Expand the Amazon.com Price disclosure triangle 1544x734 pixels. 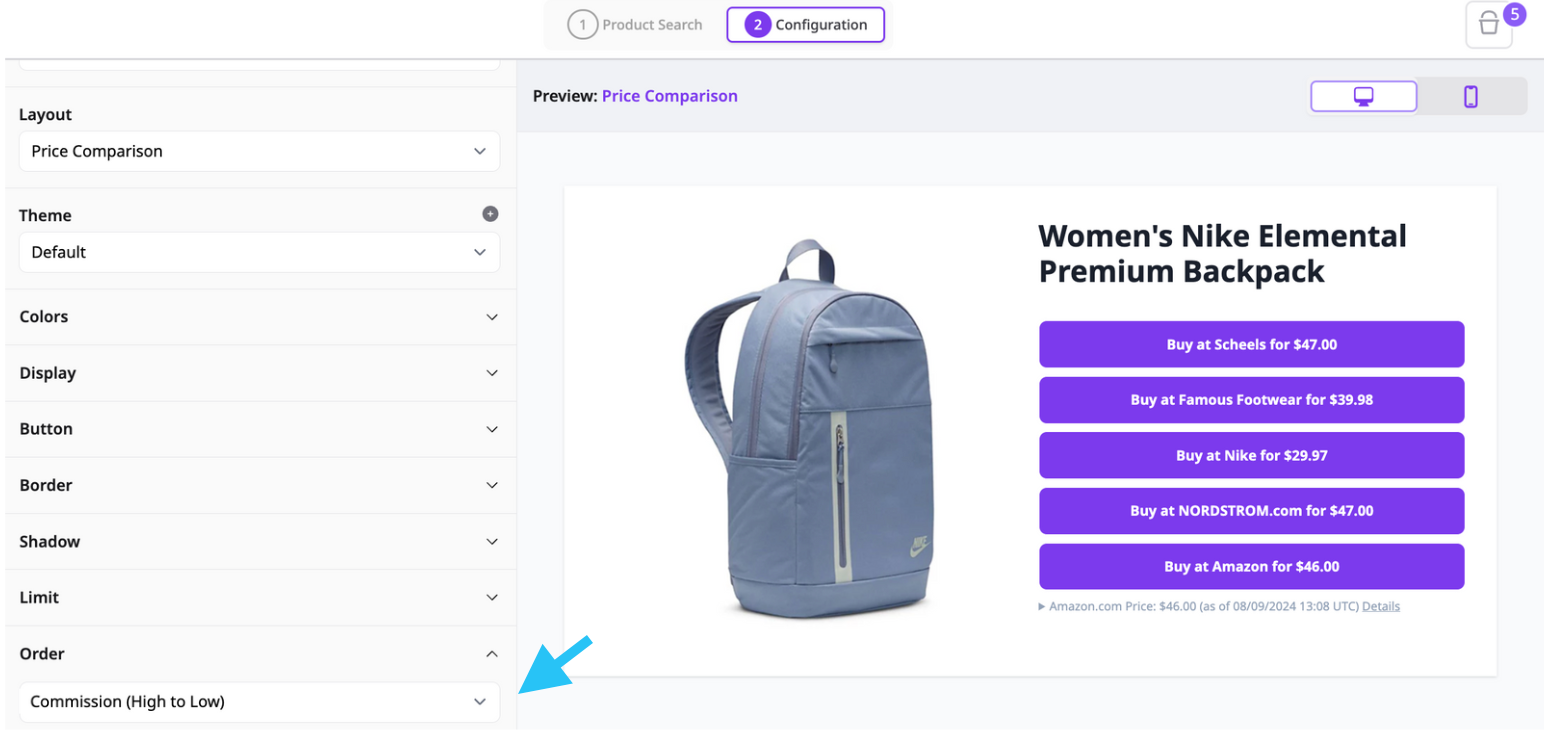coord(1042,607)
